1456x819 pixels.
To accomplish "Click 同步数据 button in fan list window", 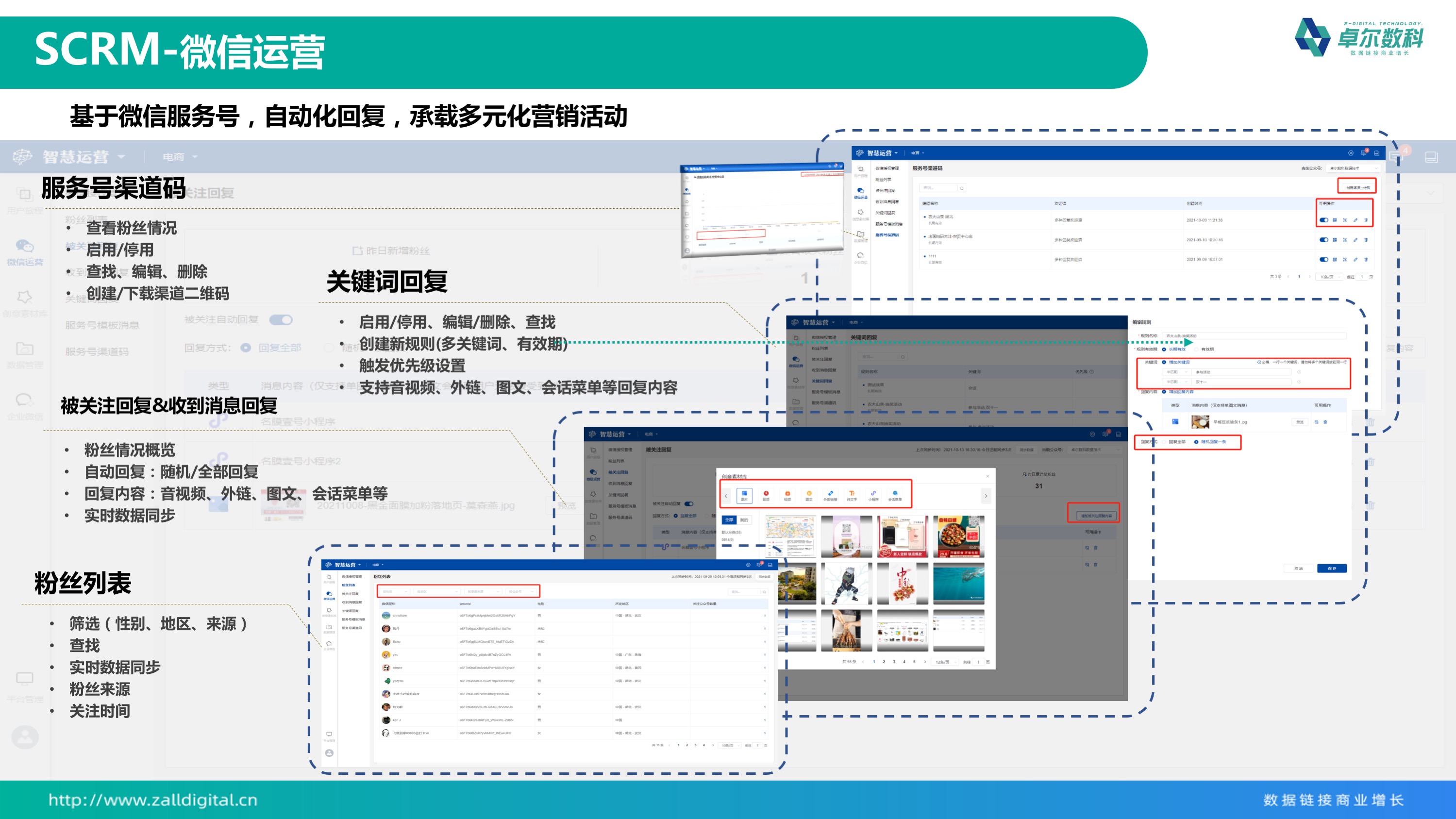I will 764,577.
